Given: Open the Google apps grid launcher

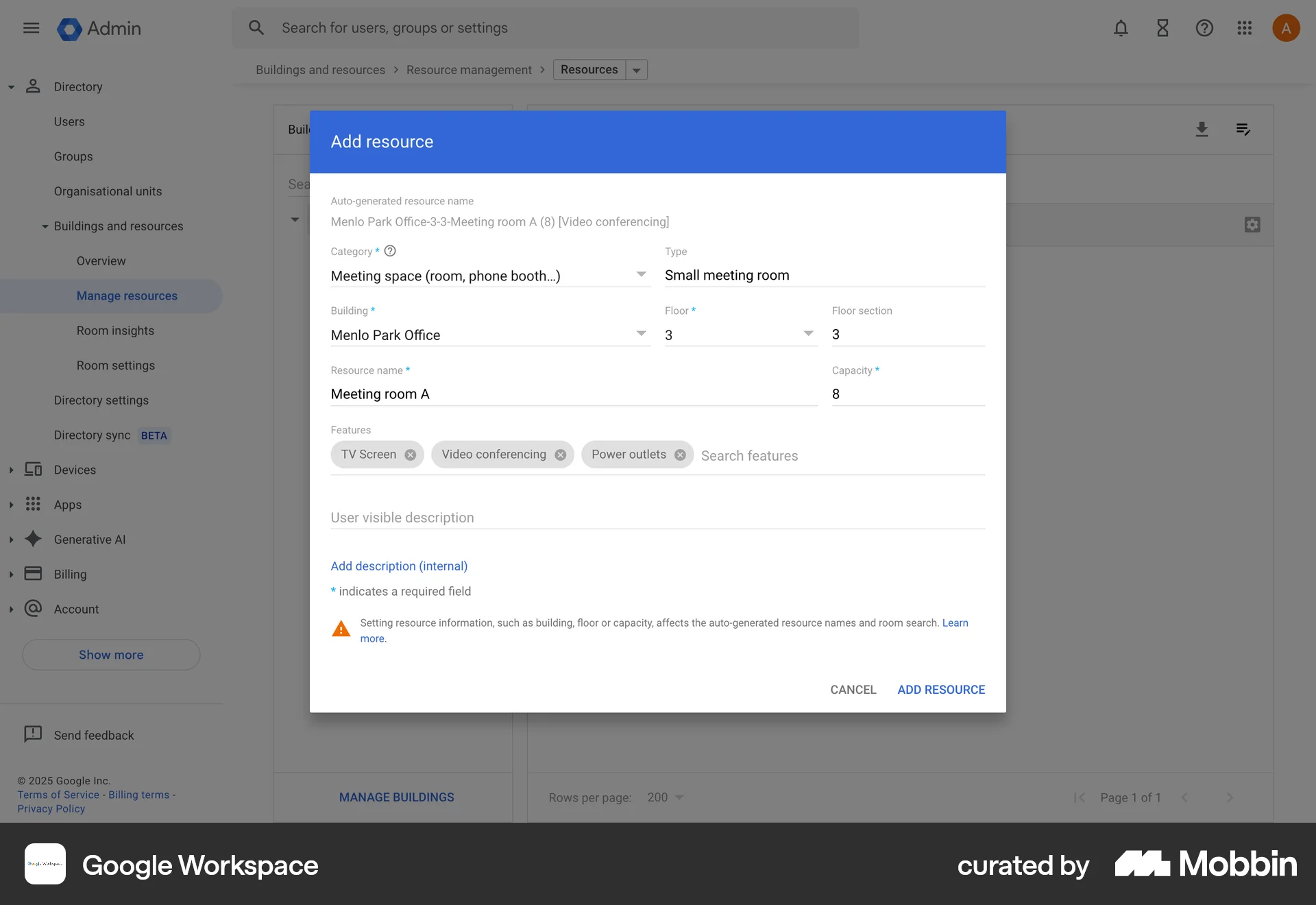Looking at the screenshot, I should [x=1245, y=28].
